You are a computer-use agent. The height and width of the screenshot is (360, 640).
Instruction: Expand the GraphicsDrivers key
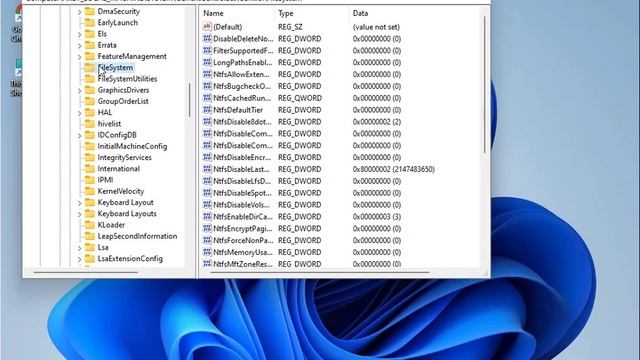pos(79,91)
